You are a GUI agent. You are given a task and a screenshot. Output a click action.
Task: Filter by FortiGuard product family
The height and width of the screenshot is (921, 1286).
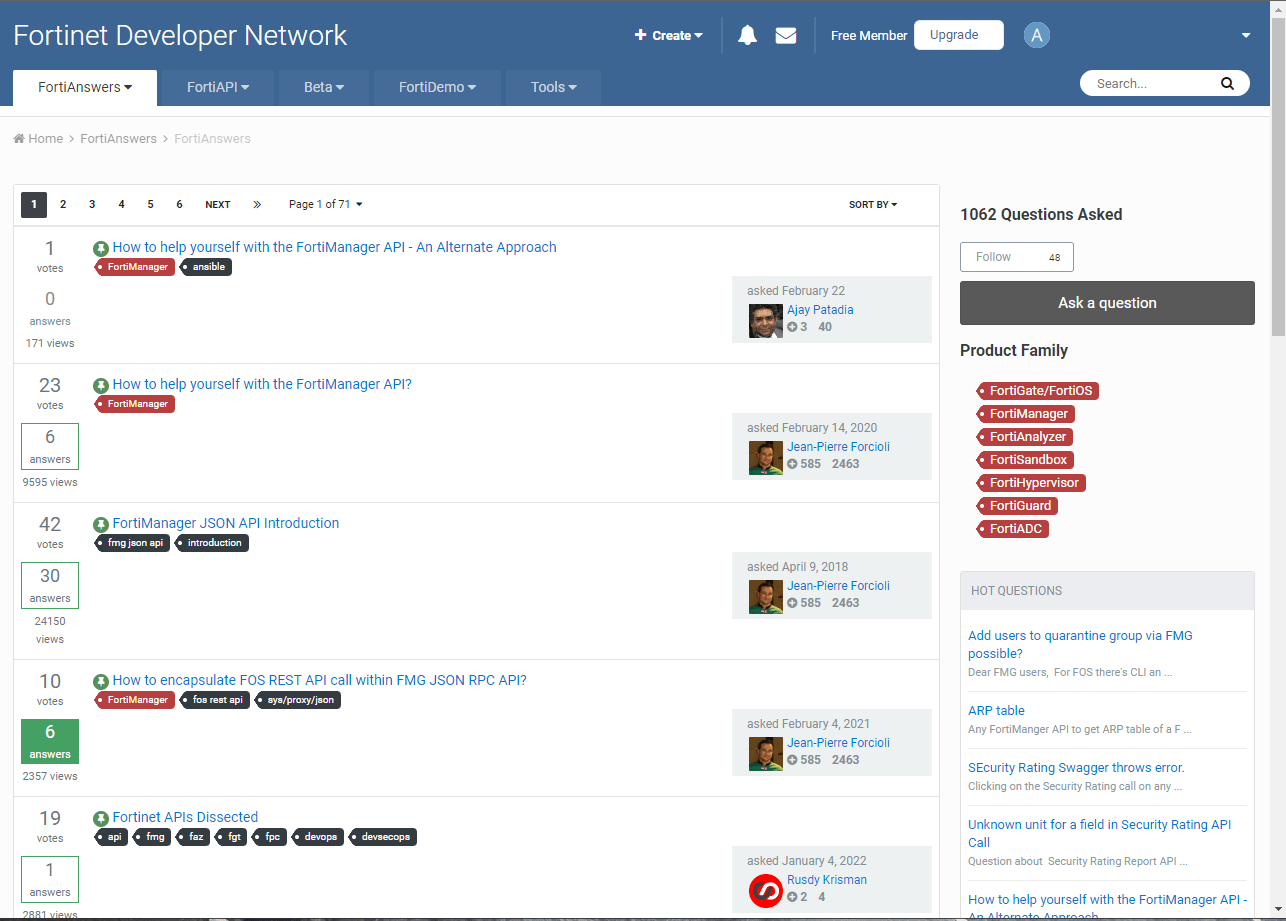1017,506
